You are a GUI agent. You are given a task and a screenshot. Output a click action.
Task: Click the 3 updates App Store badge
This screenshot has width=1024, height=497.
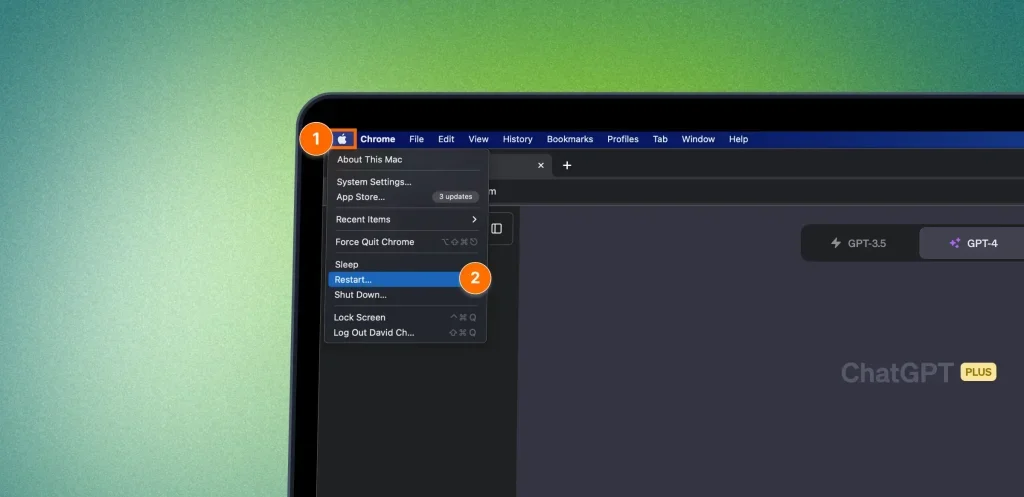coord(455,197)
